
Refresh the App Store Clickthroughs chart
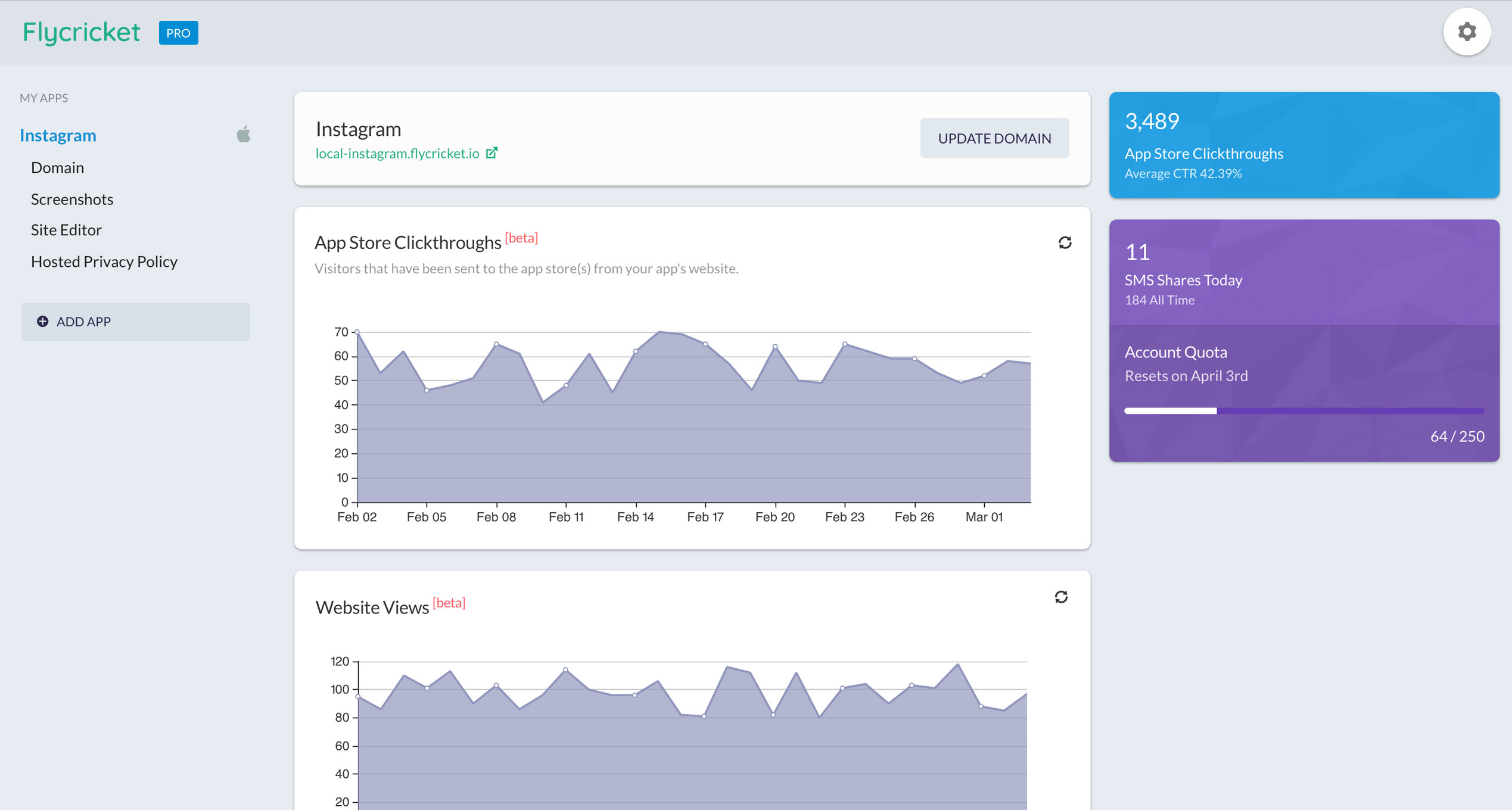click(1065, 242)
